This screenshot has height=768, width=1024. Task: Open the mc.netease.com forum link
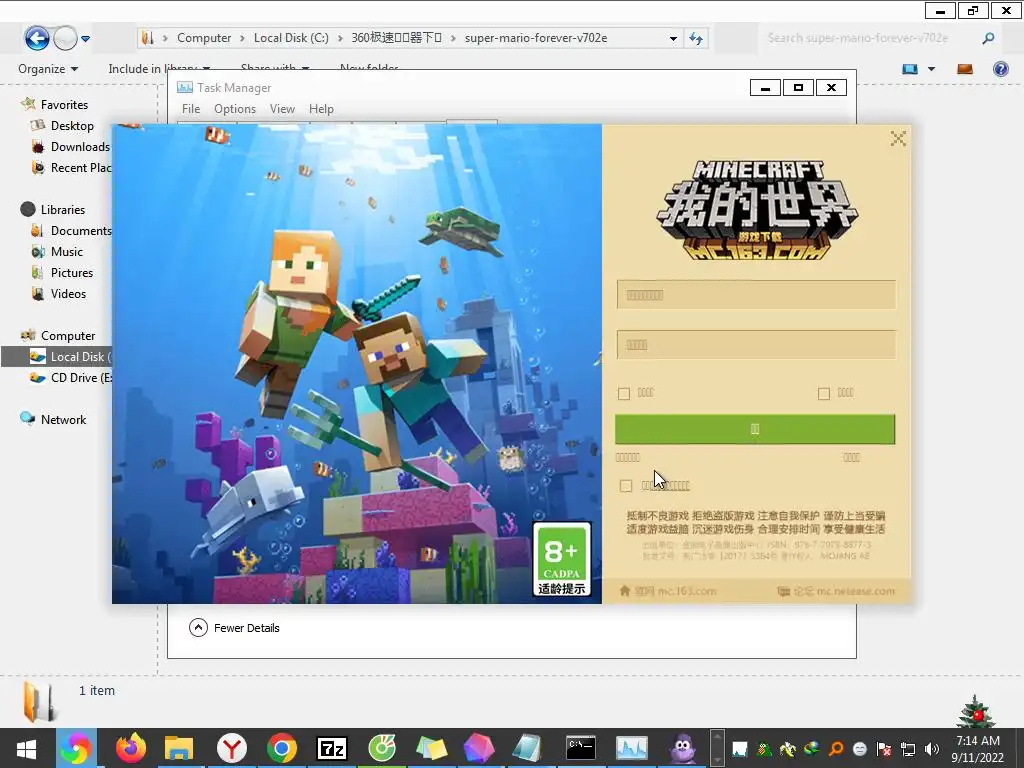pos(836,591)
